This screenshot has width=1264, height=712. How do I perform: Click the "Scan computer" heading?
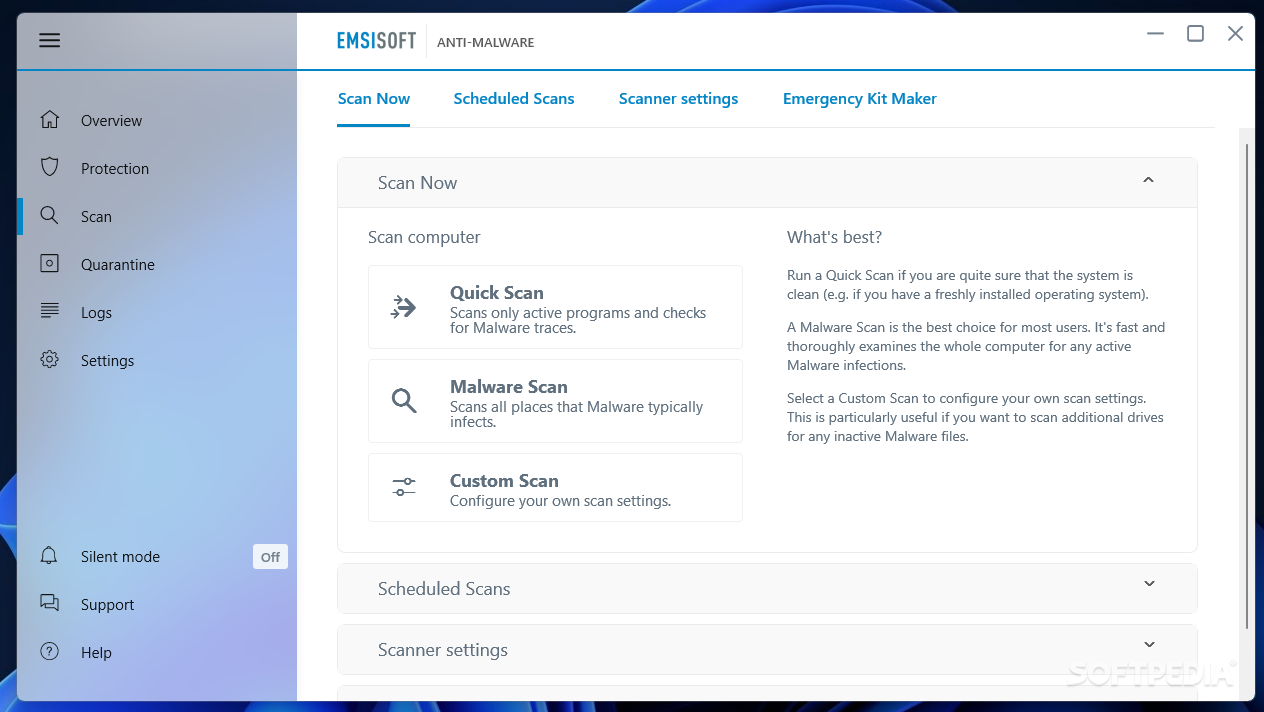424,237
